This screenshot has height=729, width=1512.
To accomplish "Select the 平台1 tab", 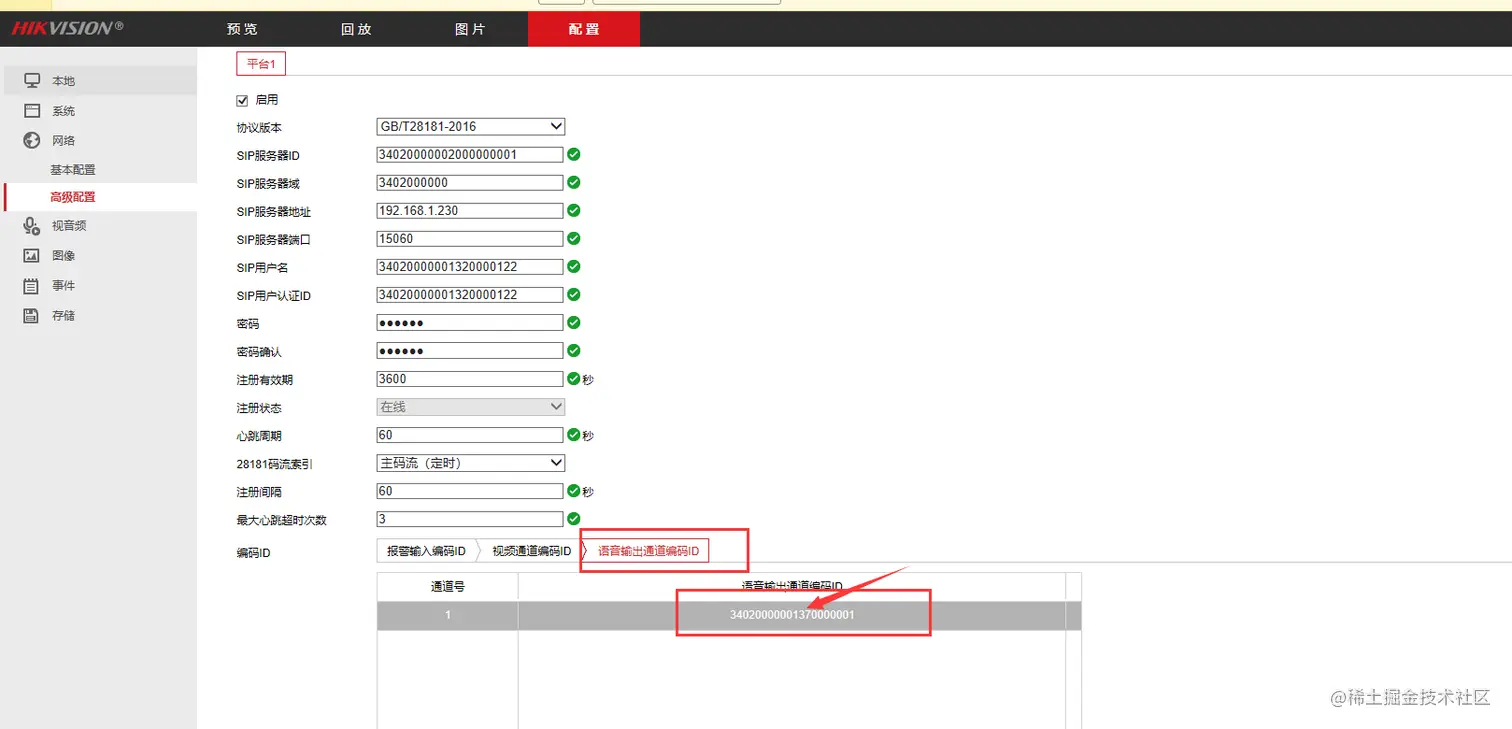I will point(261,64).
